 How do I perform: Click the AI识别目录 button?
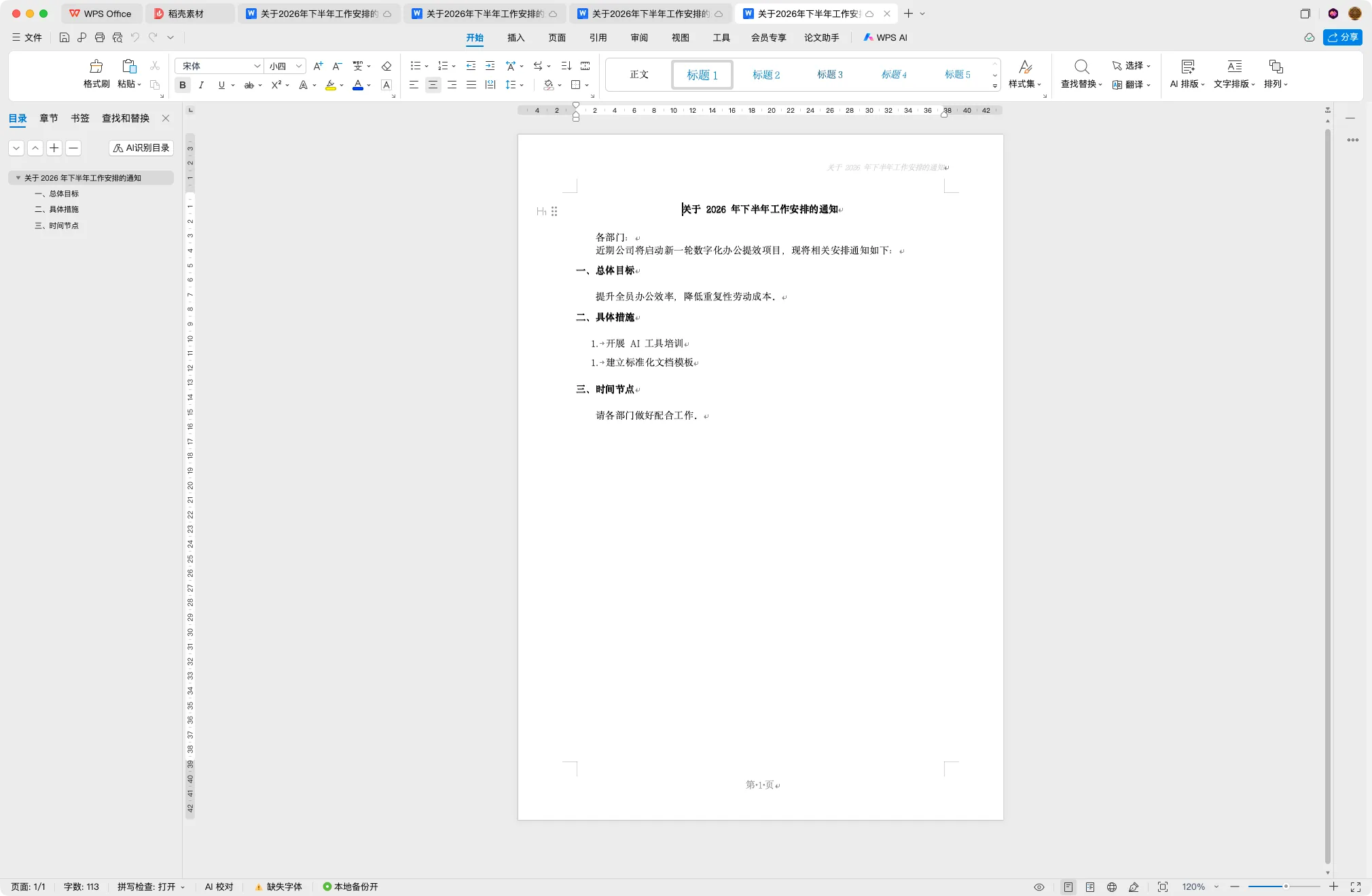141,148
